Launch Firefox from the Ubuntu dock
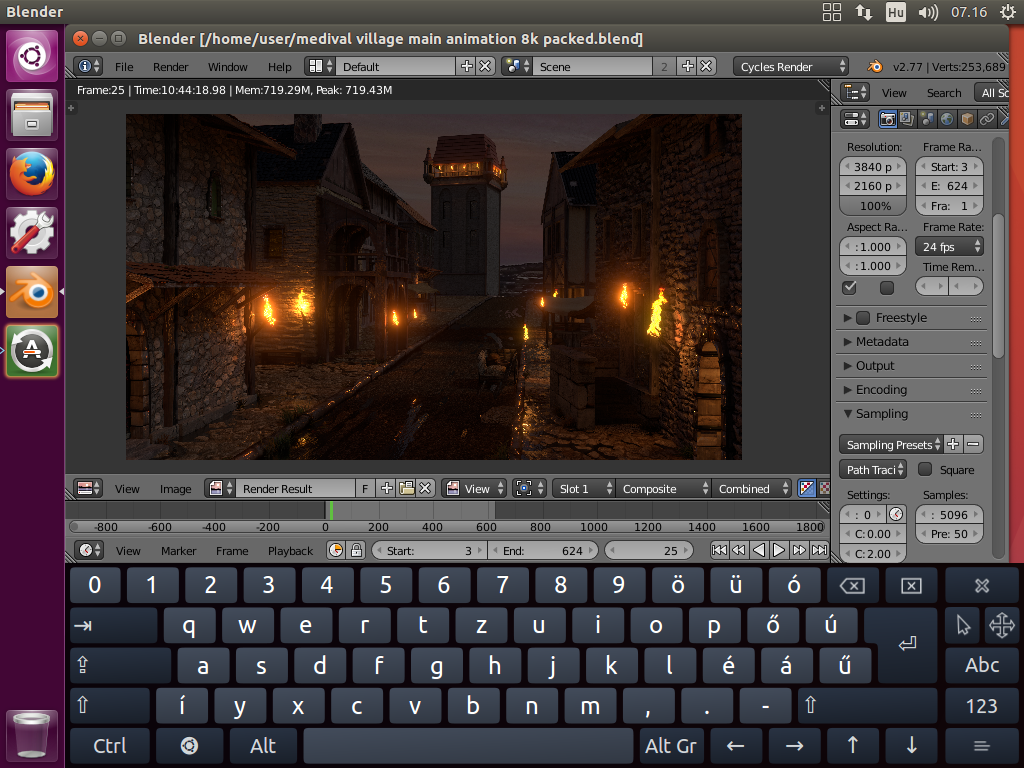Screen dimensions: 1024x768 (32, 174)
